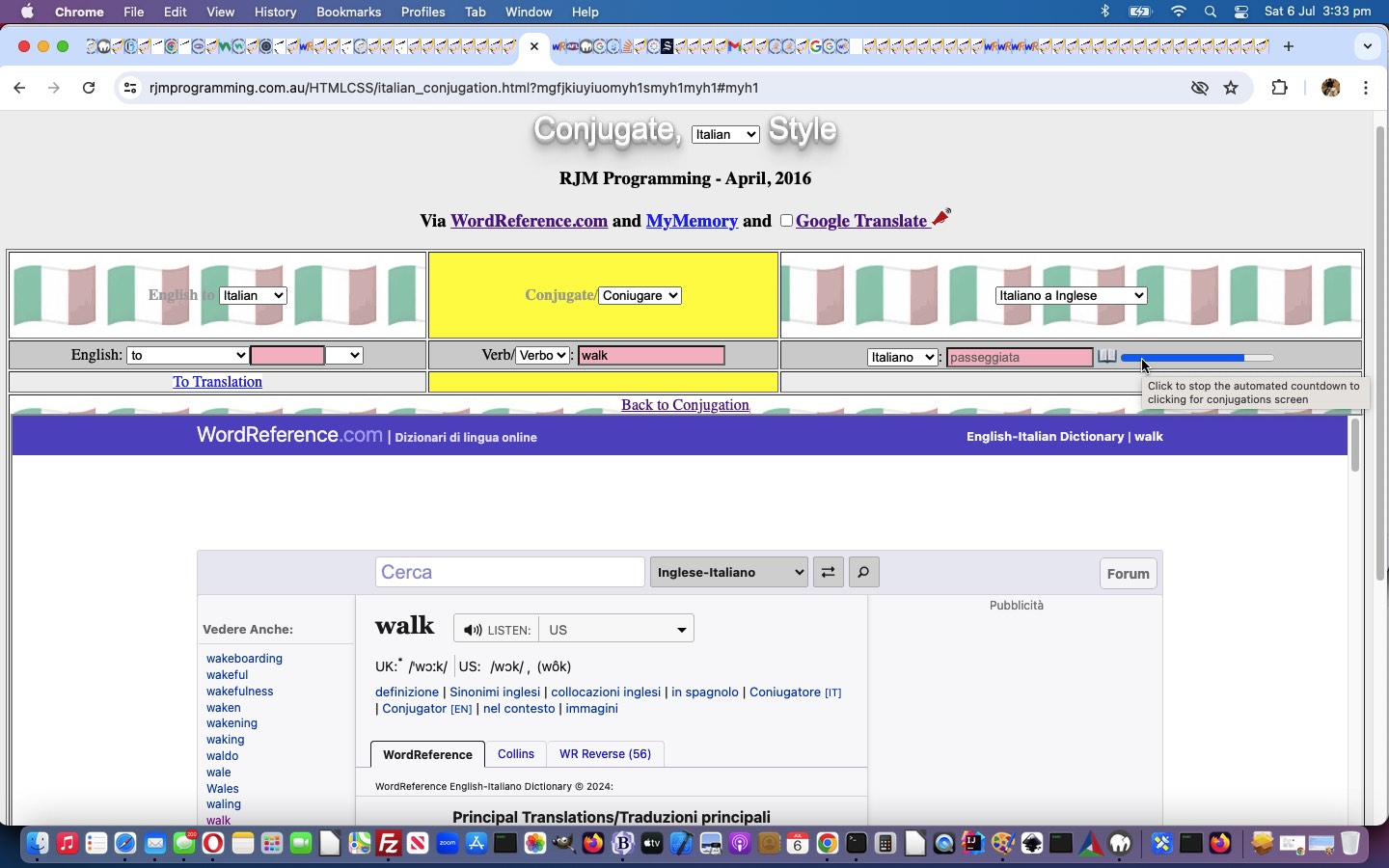The width and height of the screenshot is (1389, 868).
Task: Open the View menu
Action: click(x=220, y=12)
